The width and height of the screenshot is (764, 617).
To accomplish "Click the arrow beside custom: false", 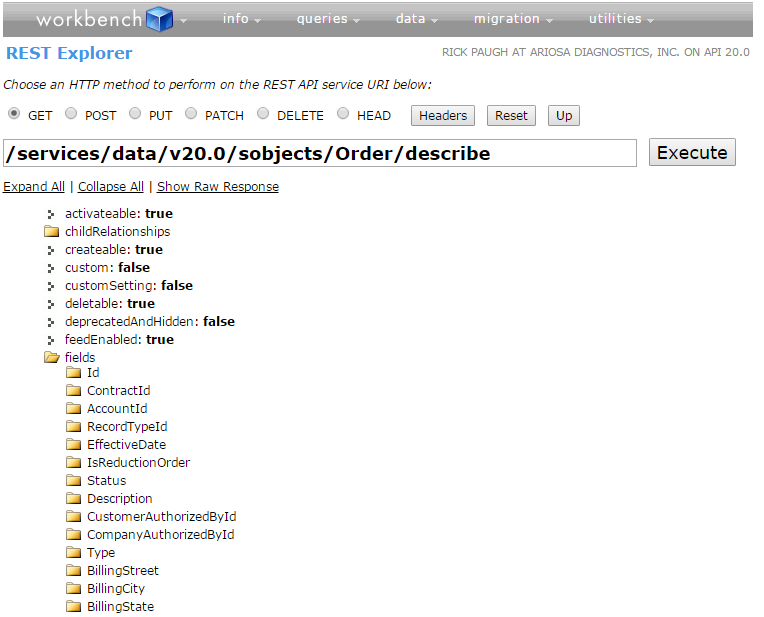I will click(x=51, y=268).
